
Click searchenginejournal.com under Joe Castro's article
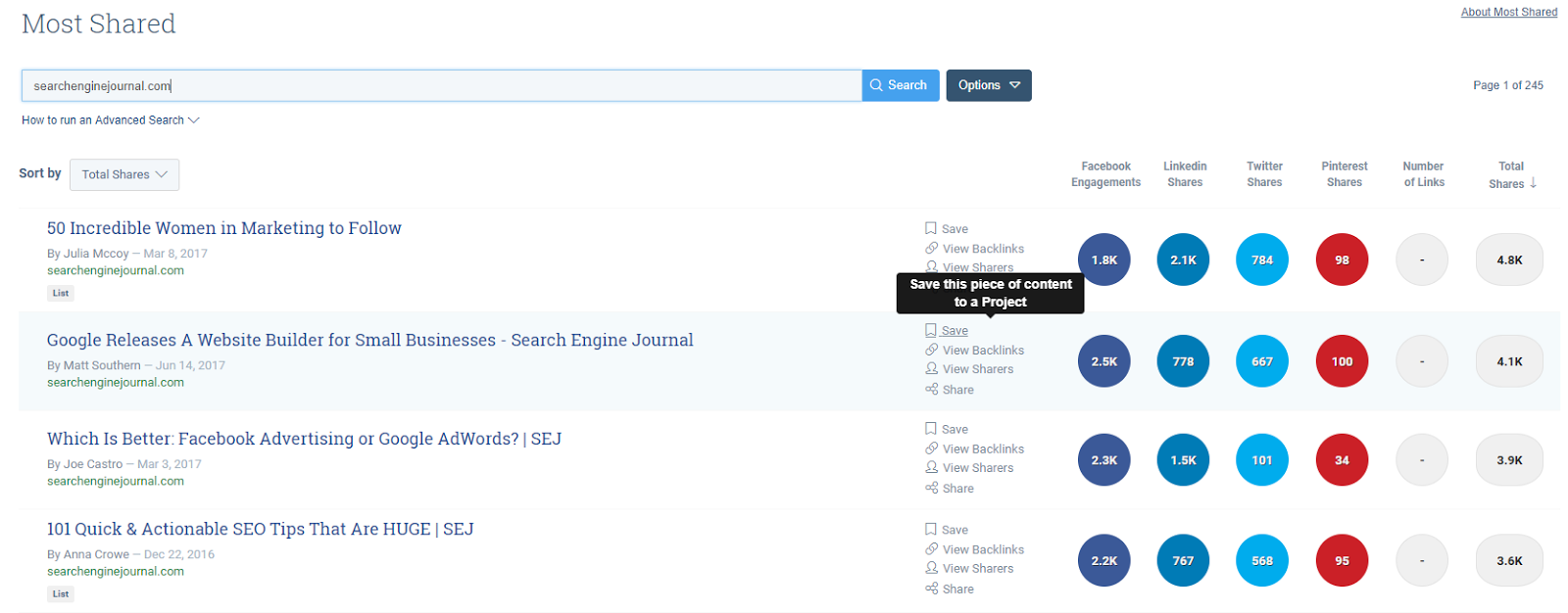116,482
